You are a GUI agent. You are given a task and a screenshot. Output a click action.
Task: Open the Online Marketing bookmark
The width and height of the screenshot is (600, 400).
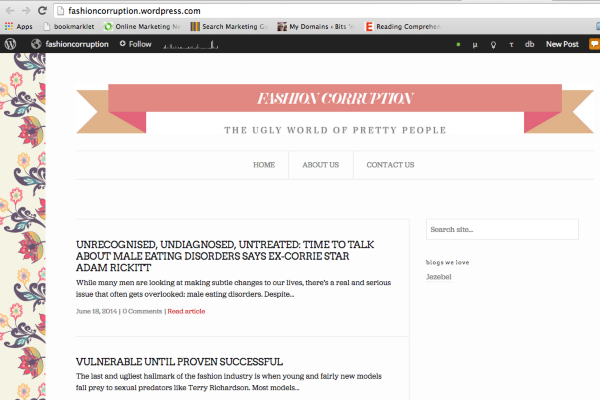[x=142, y=26]
